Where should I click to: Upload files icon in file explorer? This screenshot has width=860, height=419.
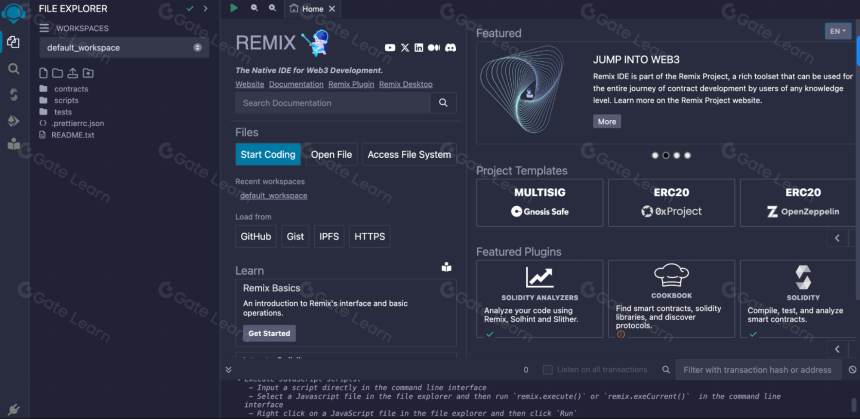[x=72, y=73]
